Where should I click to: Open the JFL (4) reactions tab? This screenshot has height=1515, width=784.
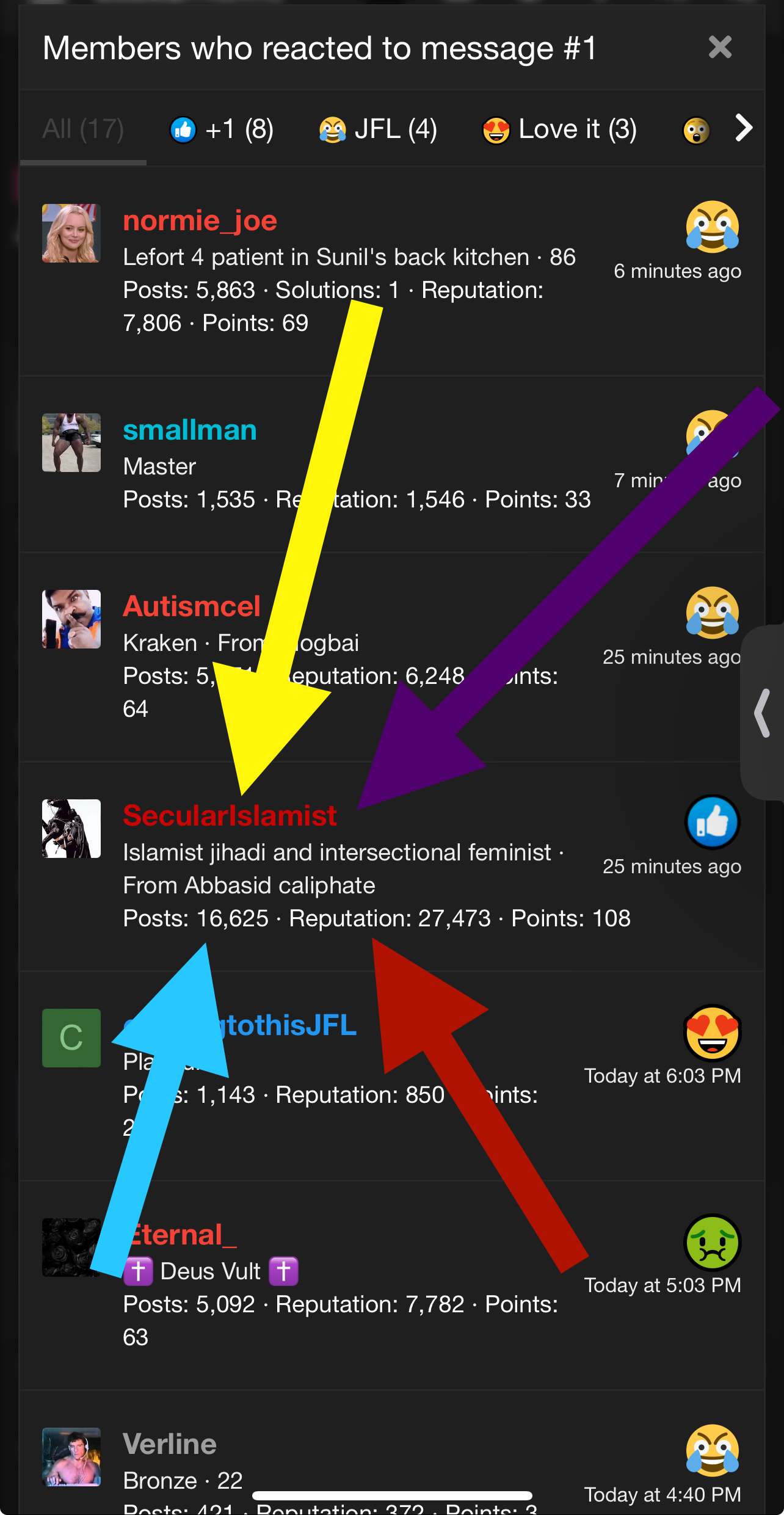[378, 129]
